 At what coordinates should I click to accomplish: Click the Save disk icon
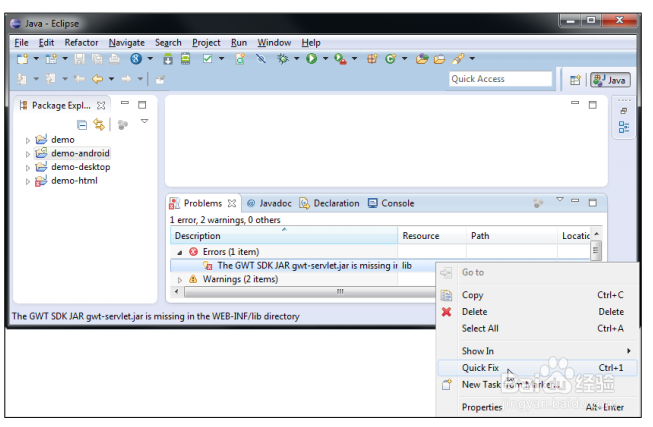79,59
